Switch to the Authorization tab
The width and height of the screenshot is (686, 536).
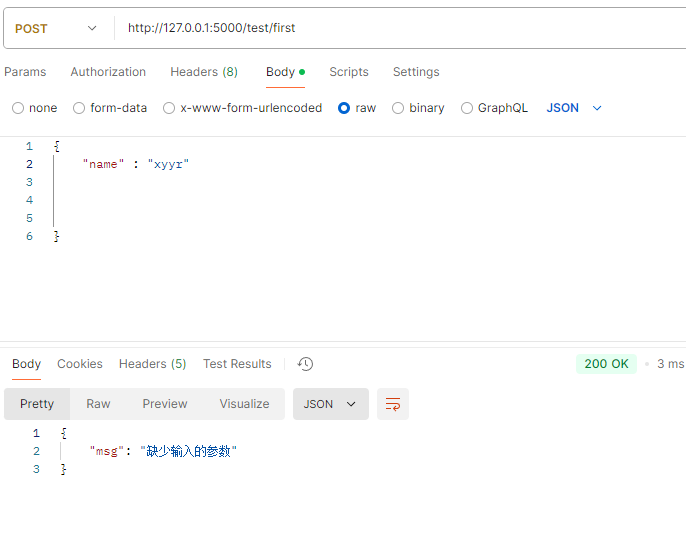click(108, 72)
